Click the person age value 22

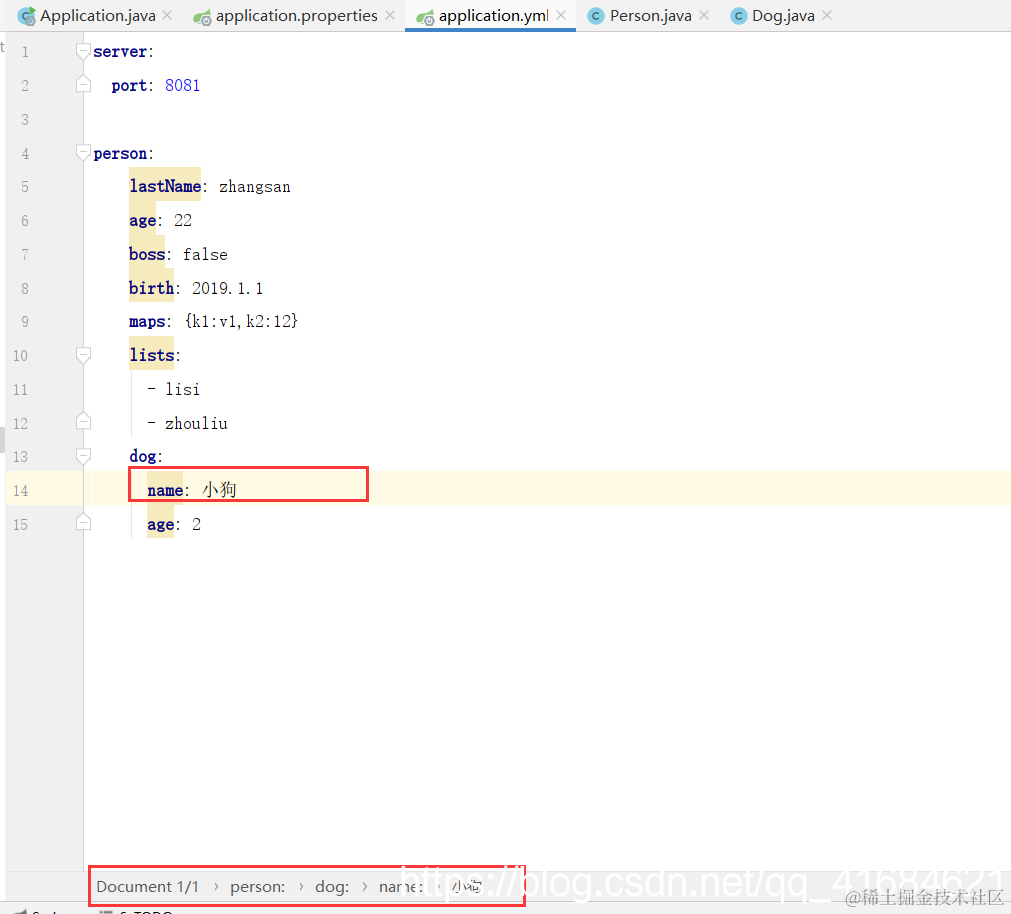(183, 220)
